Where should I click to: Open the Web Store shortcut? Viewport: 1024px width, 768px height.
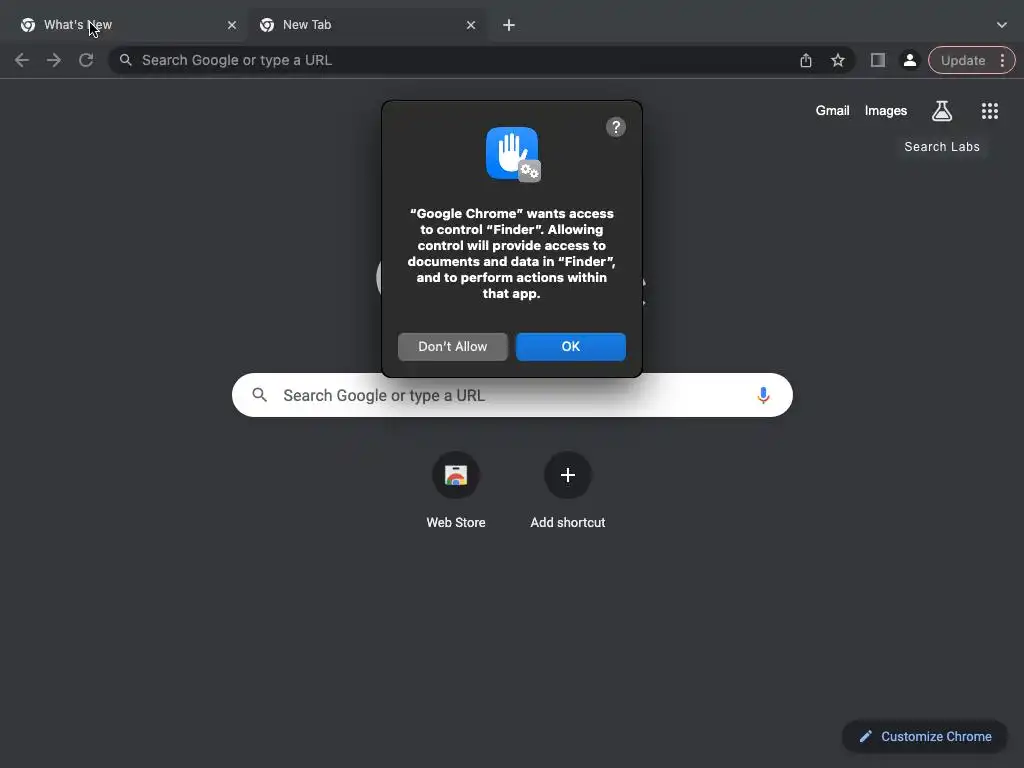pyautogui.click(x=456, y=475)
